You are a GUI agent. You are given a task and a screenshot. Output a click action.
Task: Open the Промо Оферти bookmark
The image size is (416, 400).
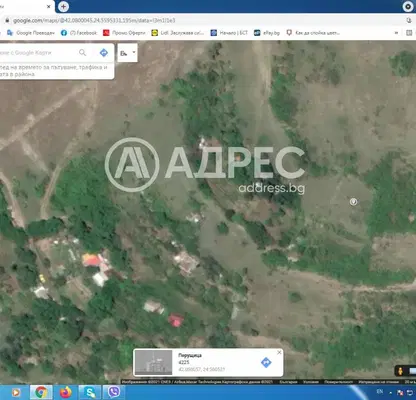(124, 33)
